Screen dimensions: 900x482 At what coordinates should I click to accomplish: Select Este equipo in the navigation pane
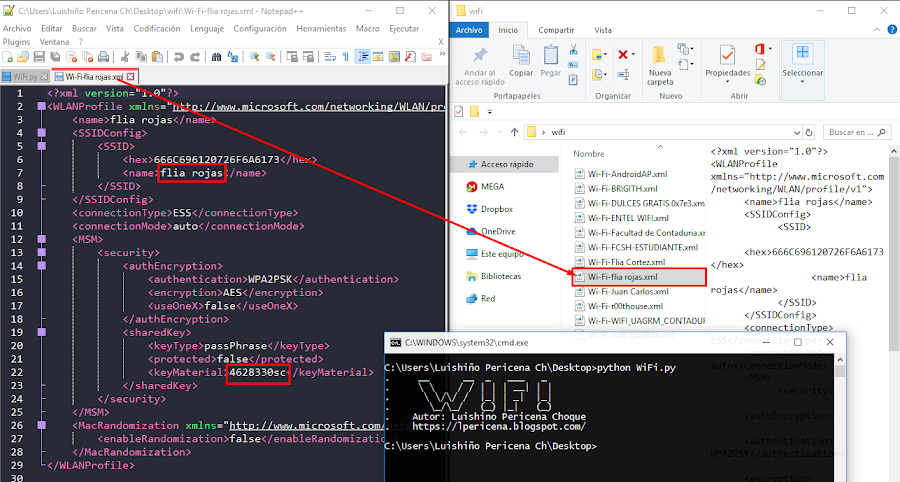pos(495,254)
